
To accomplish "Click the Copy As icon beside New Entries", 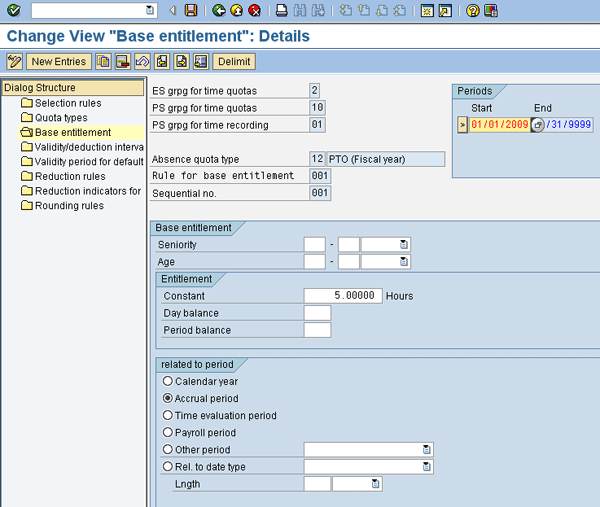I will coord(104,62).
